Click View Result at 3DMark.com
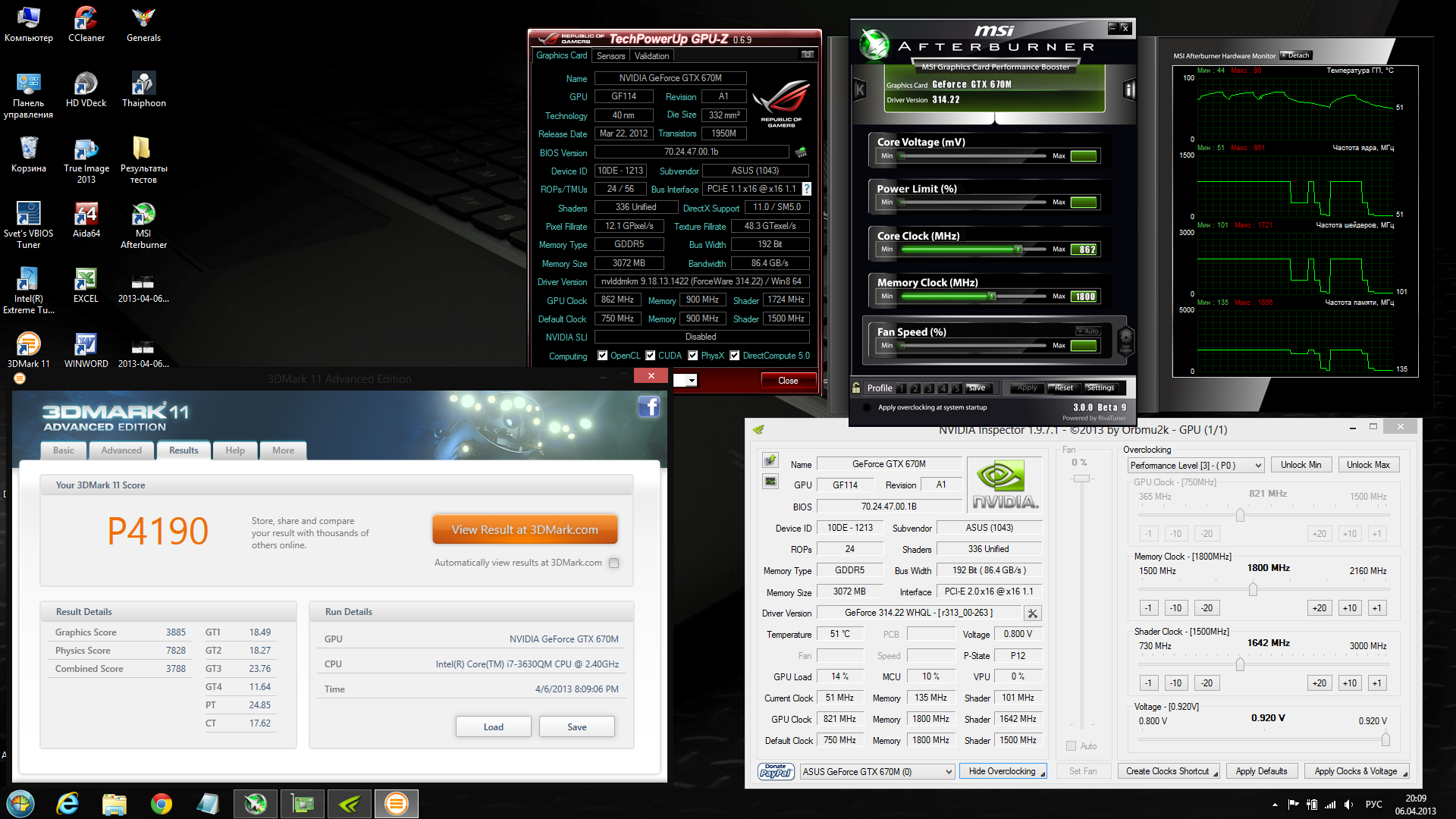The image size is (1456, 819). (525, 529)
